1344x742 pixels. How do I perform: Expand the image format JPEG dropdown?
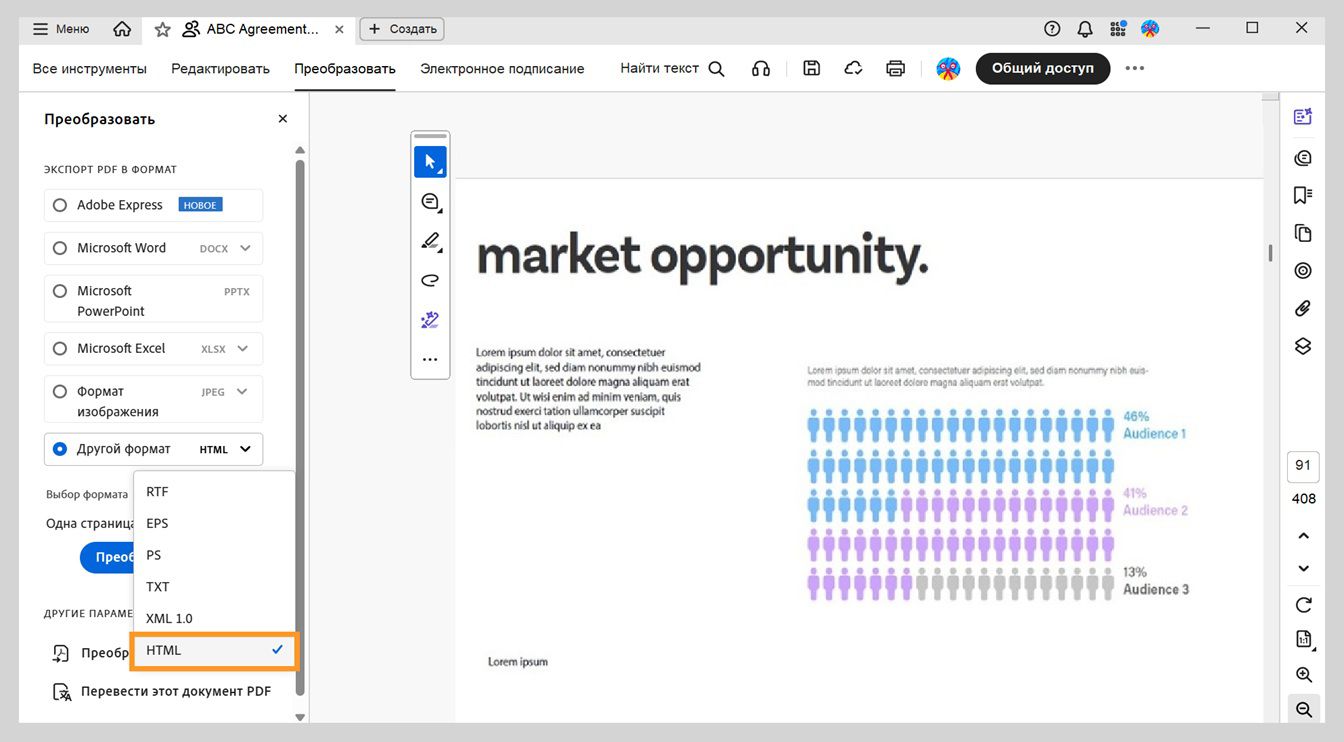(242, 392)
